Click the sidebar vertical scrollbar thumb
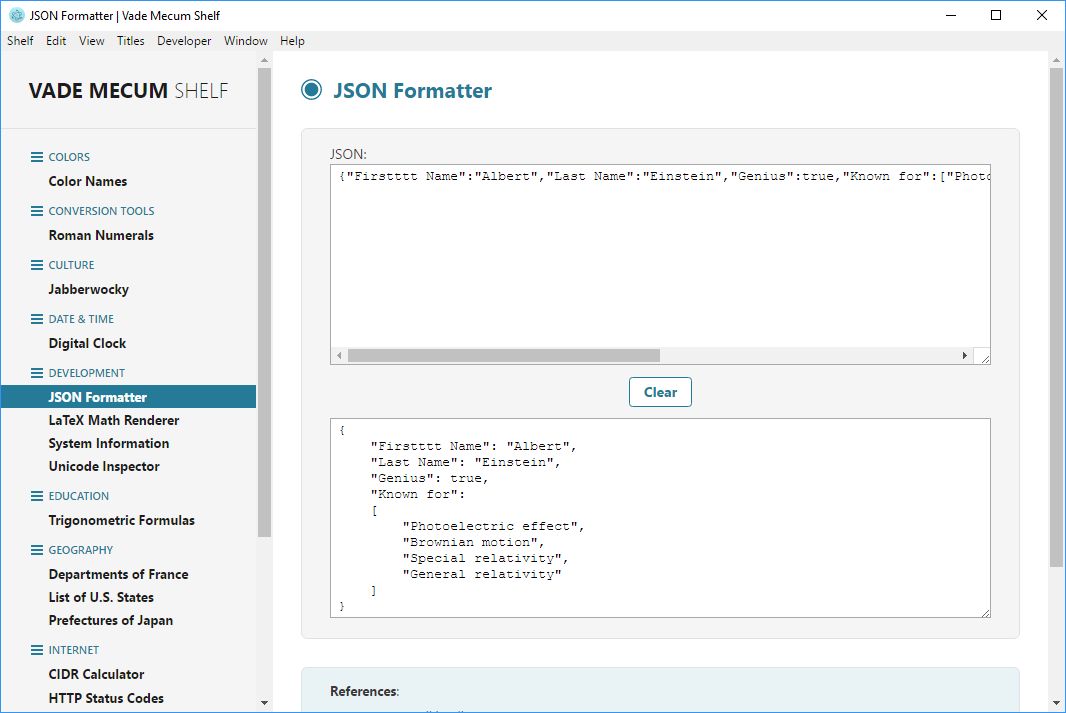The height and width of the screenshot is (713, 1066). (x=264, y=302)
